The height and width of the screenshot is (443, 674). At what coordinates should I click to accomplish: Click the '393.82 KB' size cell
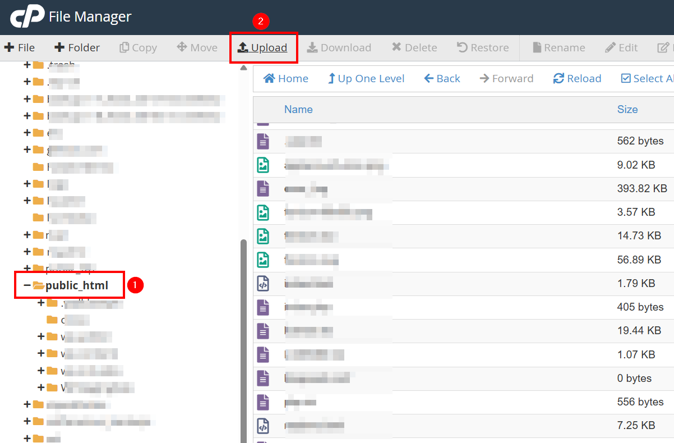642,189
